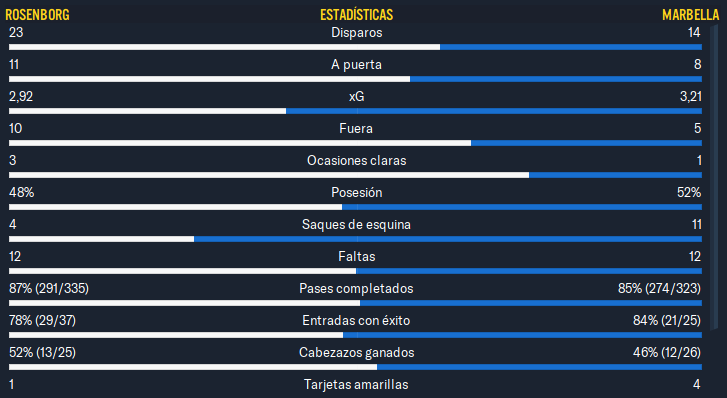Click the Saques de esquina label
The width and height of the screenshot is (727, 398).
[356, 225]
